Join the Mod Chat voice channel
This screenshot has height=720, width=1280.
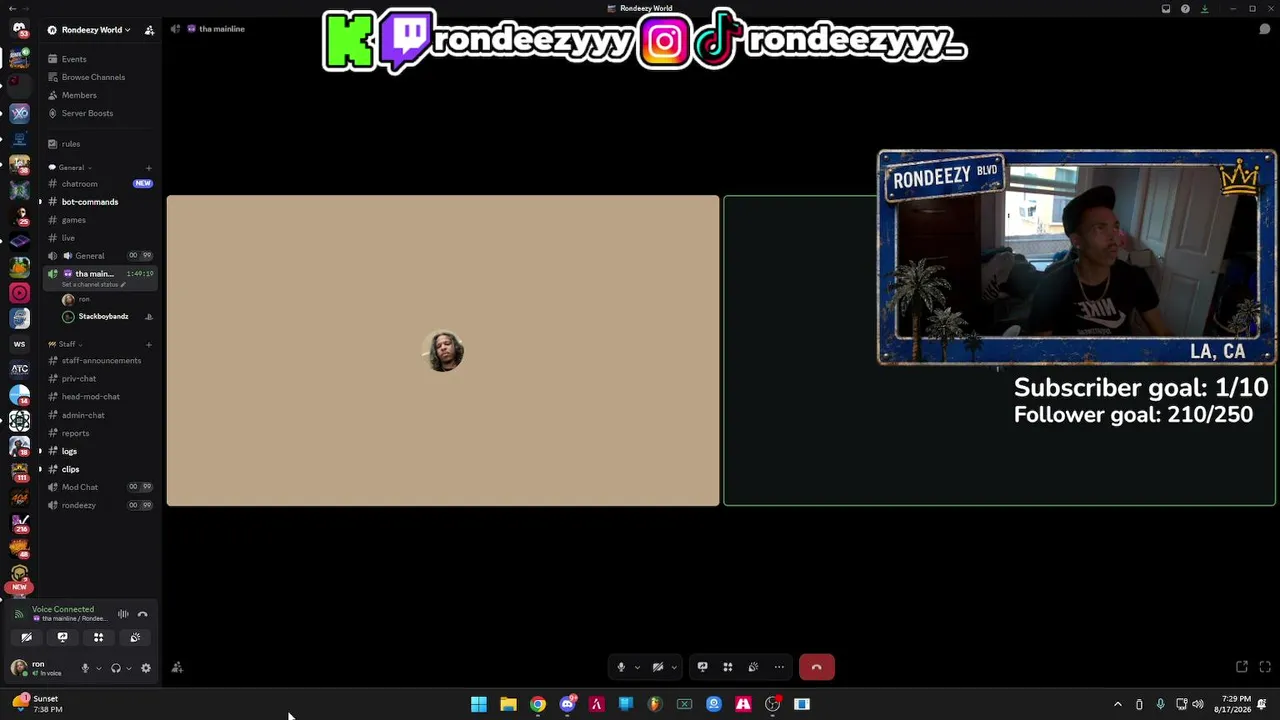coord(98,487)
